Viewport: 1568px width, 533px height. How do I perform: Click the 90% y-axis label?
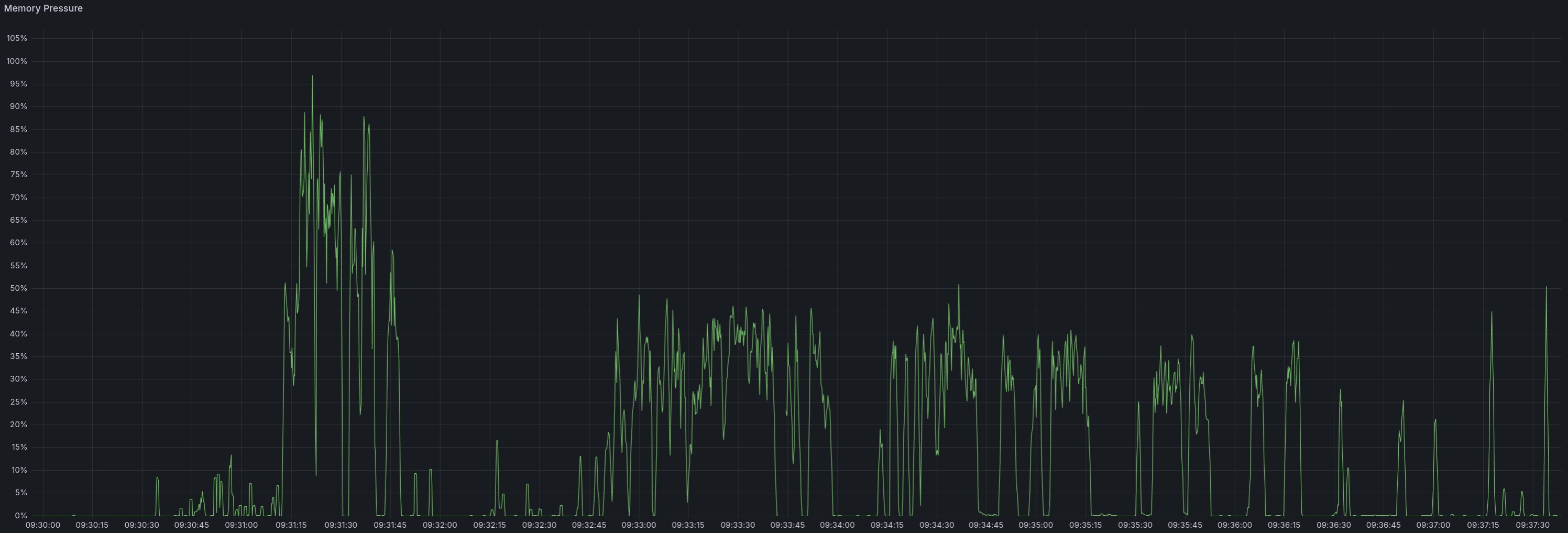(x=19, y=106)
